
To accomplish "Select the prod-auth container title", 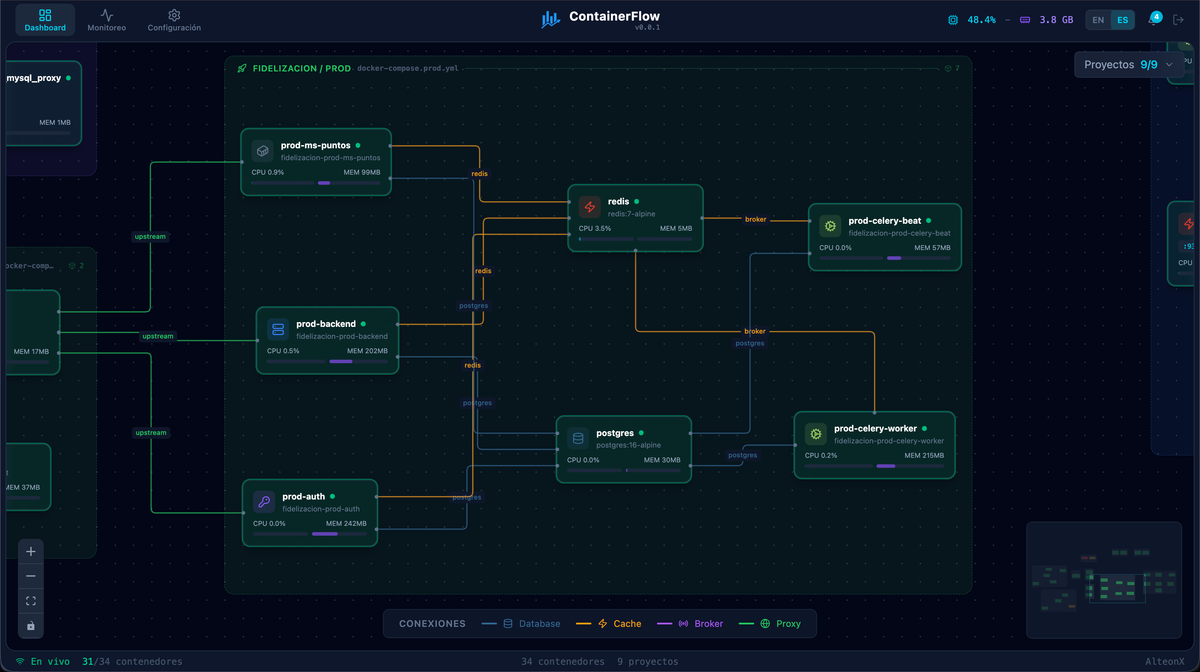I will [303, 496].
